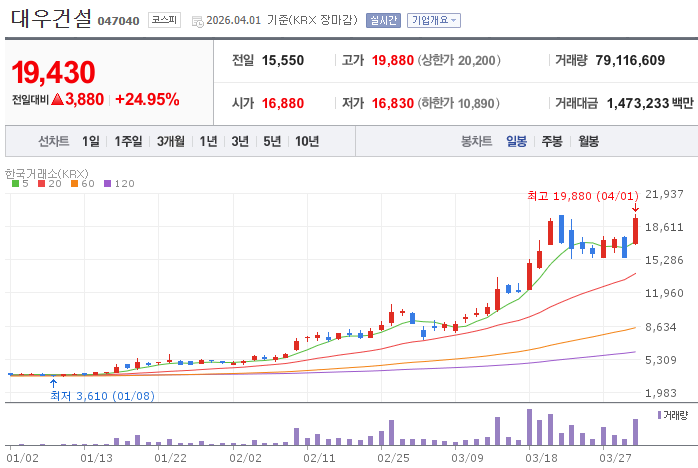The image size is (698, 468).
Task: Click the red 20-day moving average swatch
Action: [x=41, y=183]
